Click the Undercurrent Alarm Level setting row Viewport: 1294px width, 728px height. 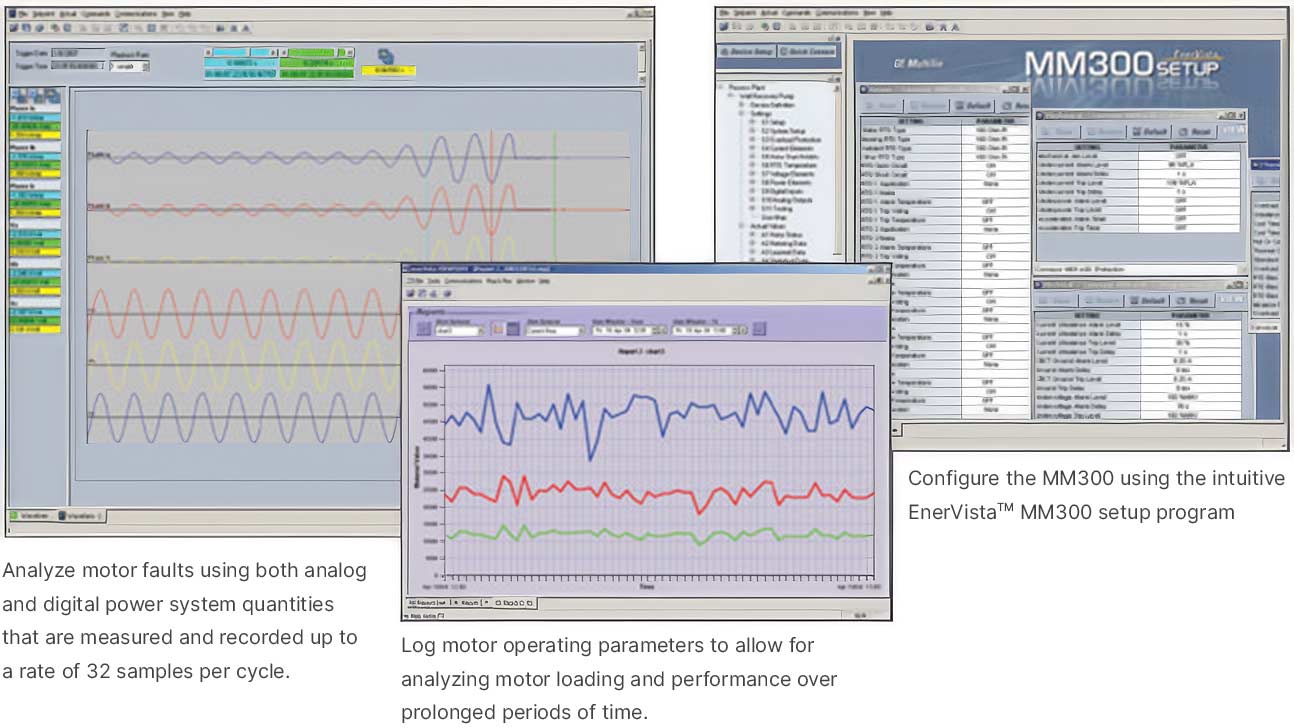tap(1136, 165)
